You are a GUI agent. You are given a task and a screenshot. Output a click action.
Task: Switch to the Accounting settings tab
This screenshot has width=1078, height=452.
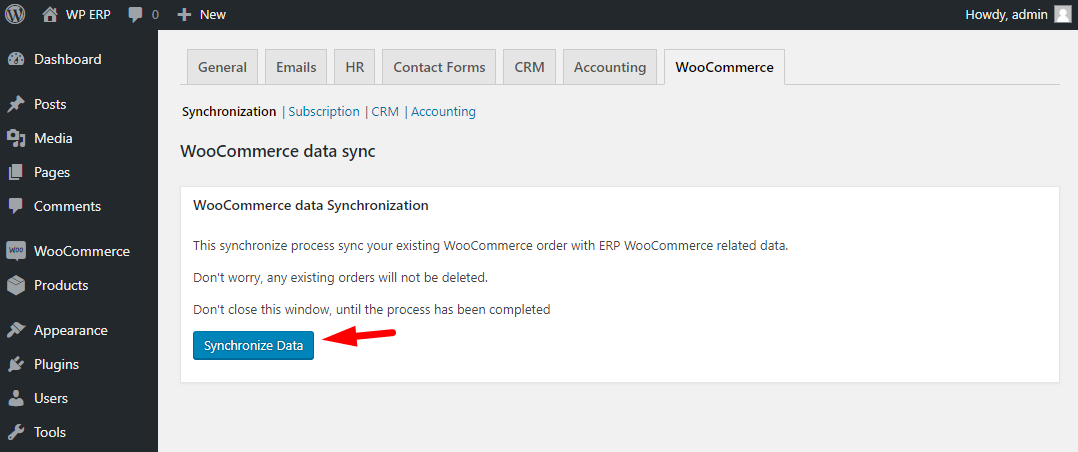[x=610, y=67]
